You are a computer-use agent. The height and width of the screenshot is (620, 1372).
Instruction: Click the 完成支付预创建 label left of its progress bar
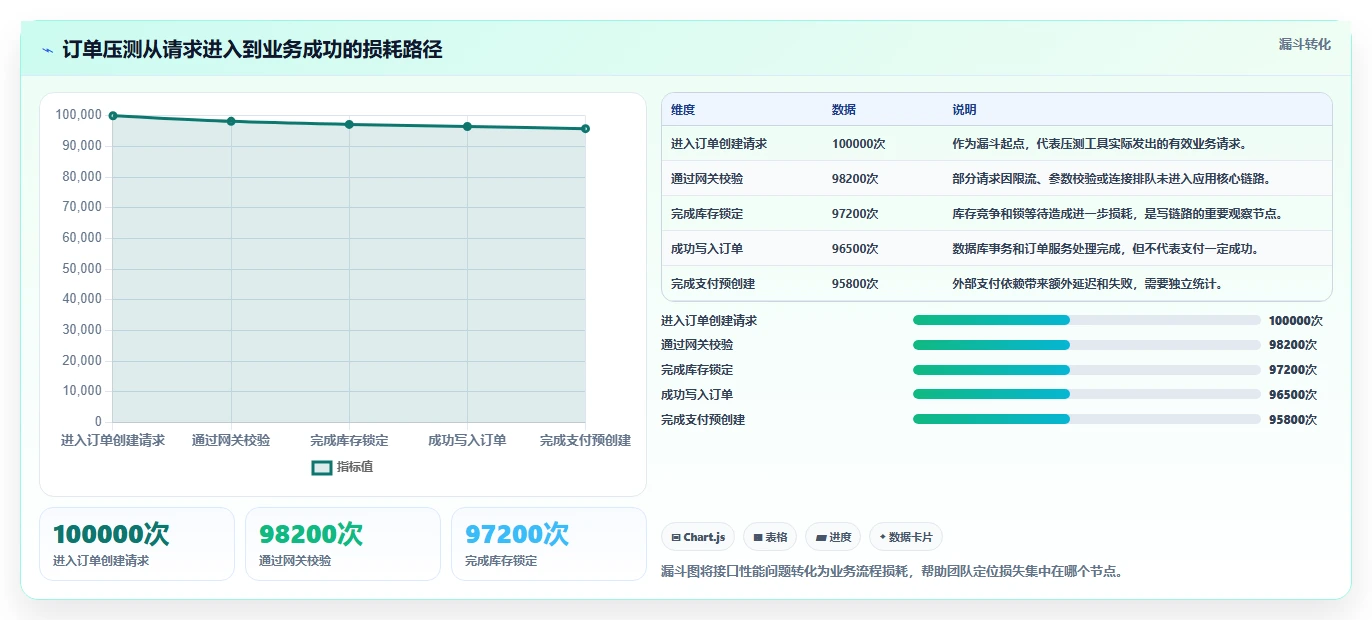point(703,420)
